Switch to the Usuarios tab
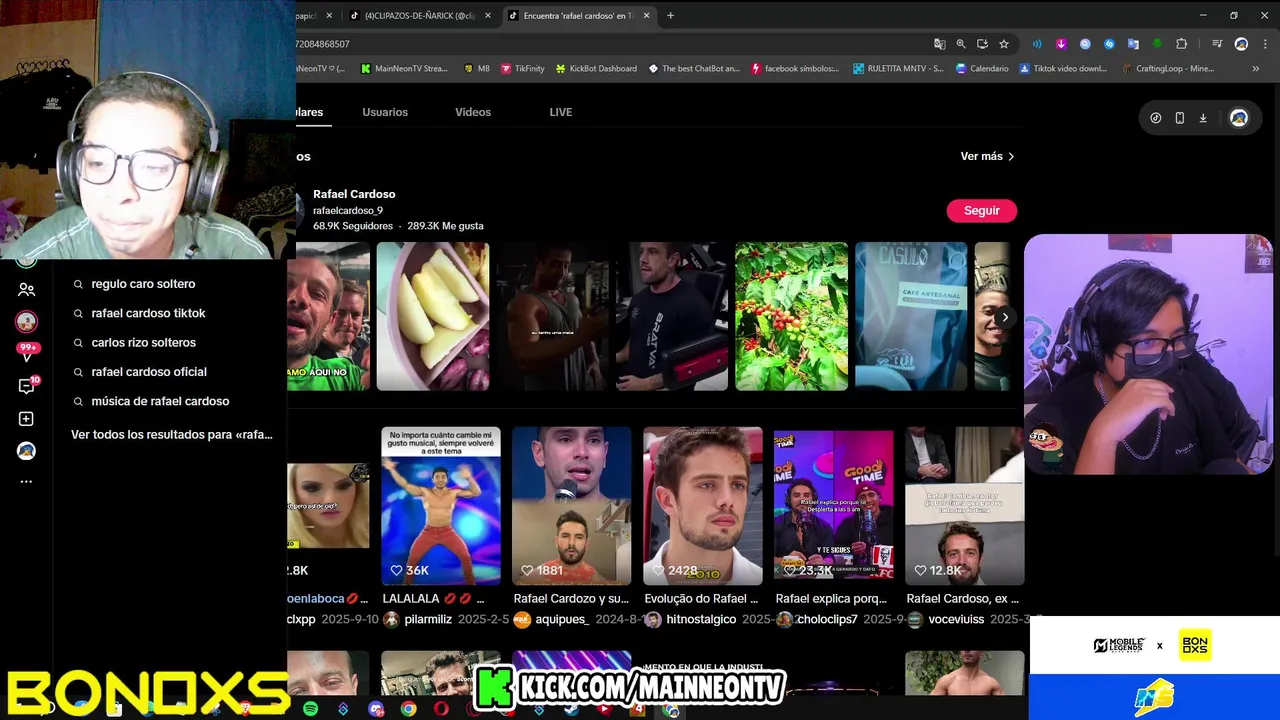The width and height of the screenshot is (1280, 720). pos(385,112)
